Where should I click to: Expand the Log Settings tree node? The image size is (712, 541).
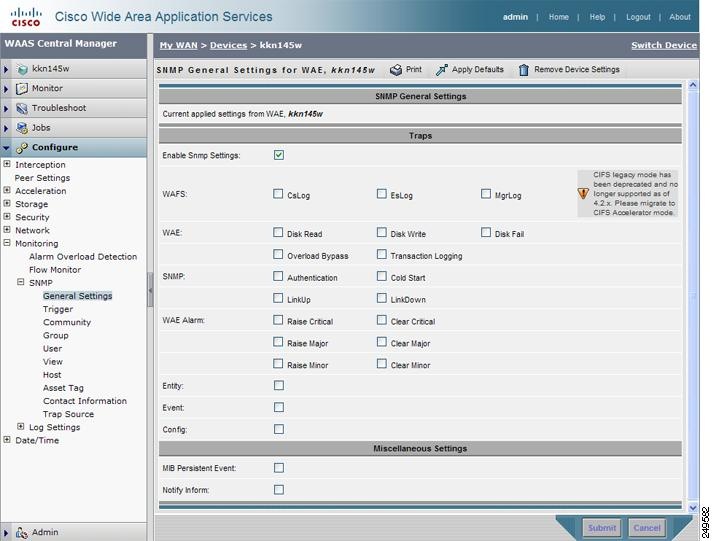tap(21, 427)
